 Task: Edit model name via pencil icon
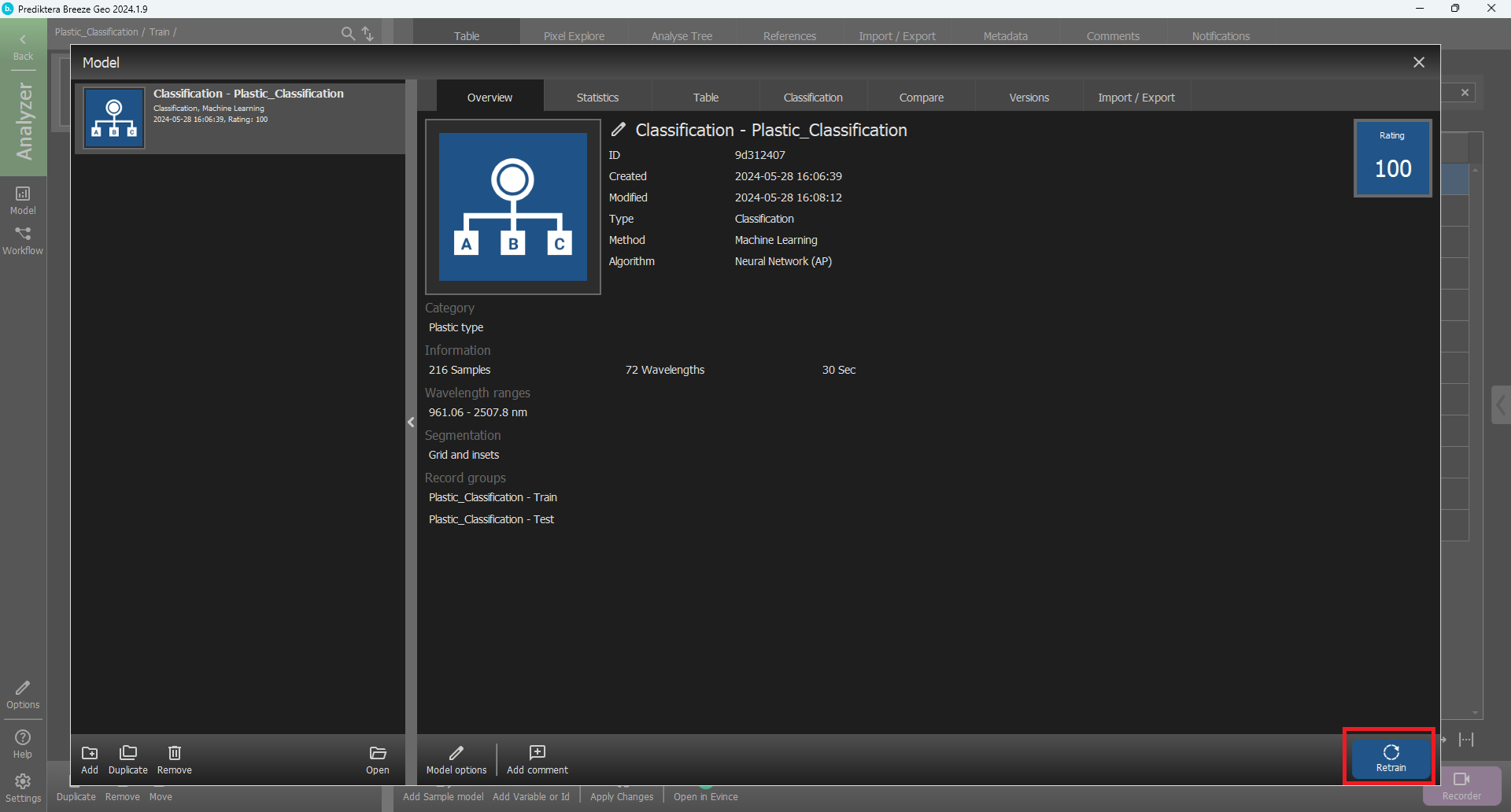click(619, 130)
